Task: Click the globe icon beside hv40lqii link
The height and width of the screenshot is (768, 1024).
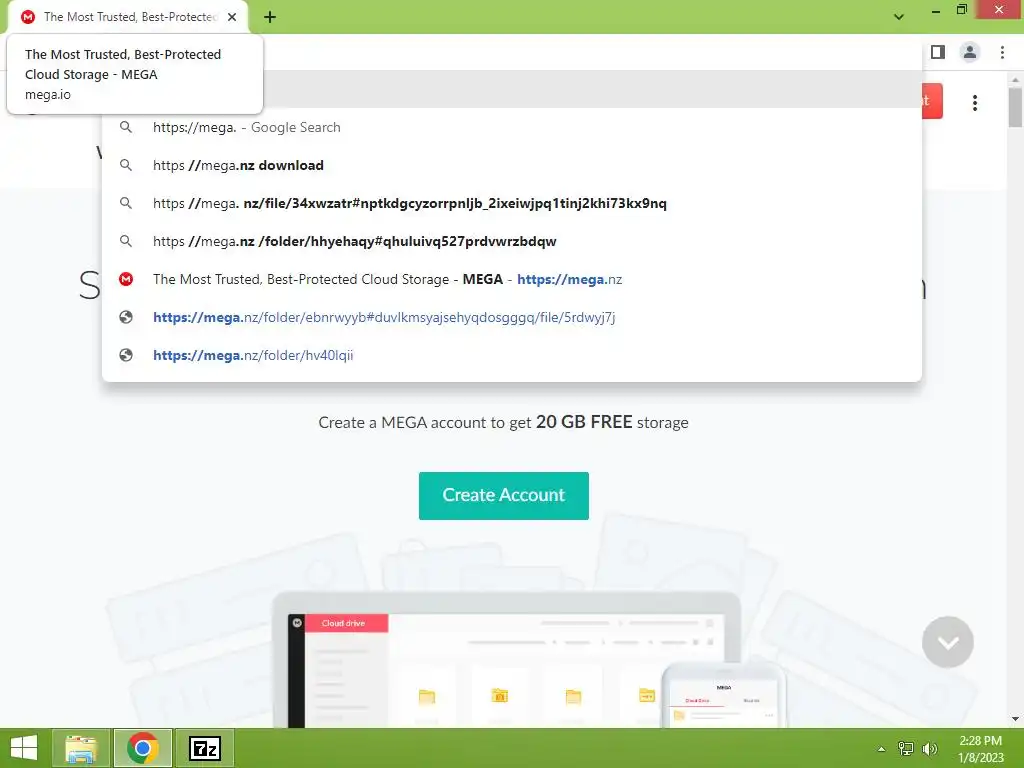Action: tap(126, 355)
